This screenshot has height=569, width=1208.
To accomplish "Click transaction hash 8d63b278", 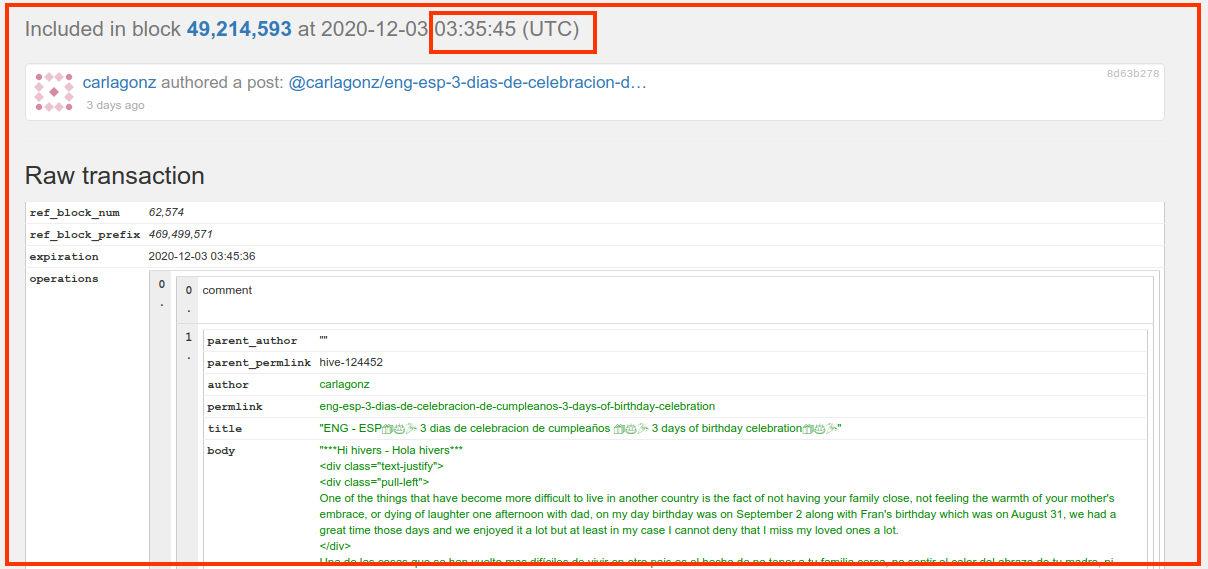I will 1133,74.
